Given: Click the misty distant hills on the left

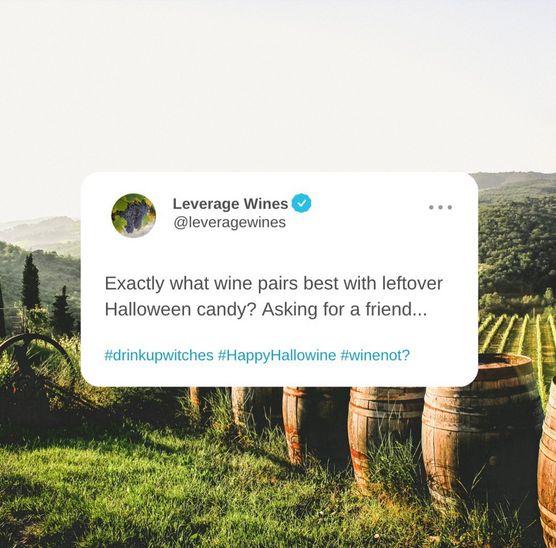Looking at the screenshot, I should tap(41, 232).
